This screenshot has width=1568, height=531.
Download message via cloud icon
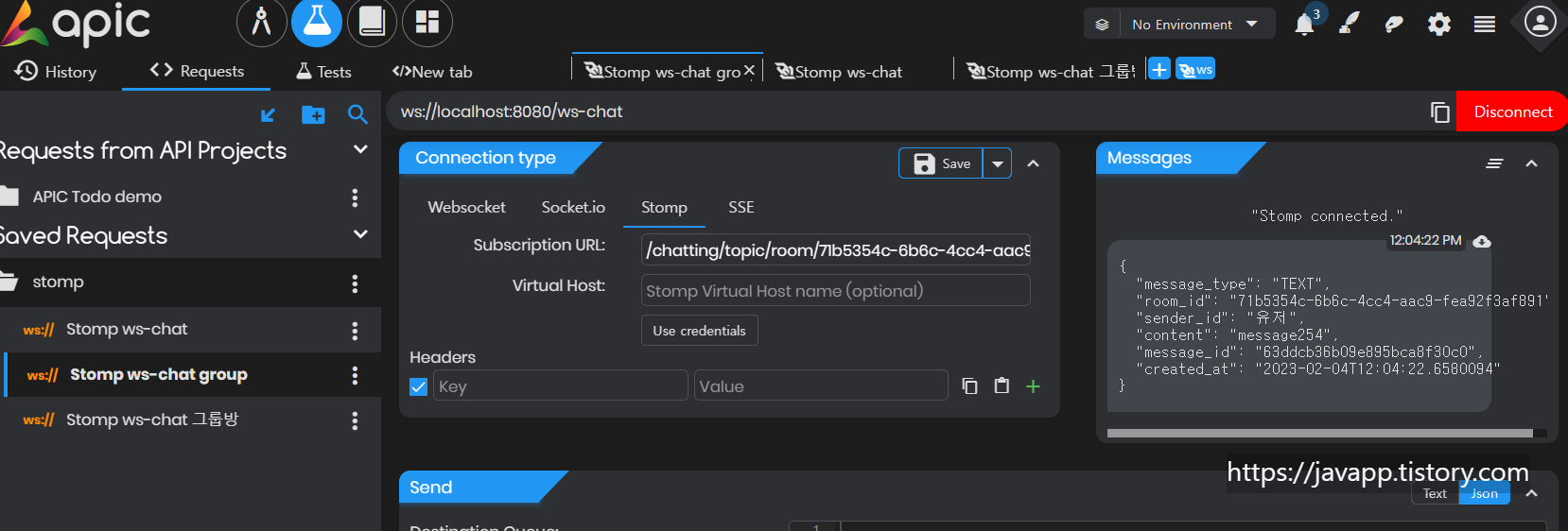tap(1482, 242)
